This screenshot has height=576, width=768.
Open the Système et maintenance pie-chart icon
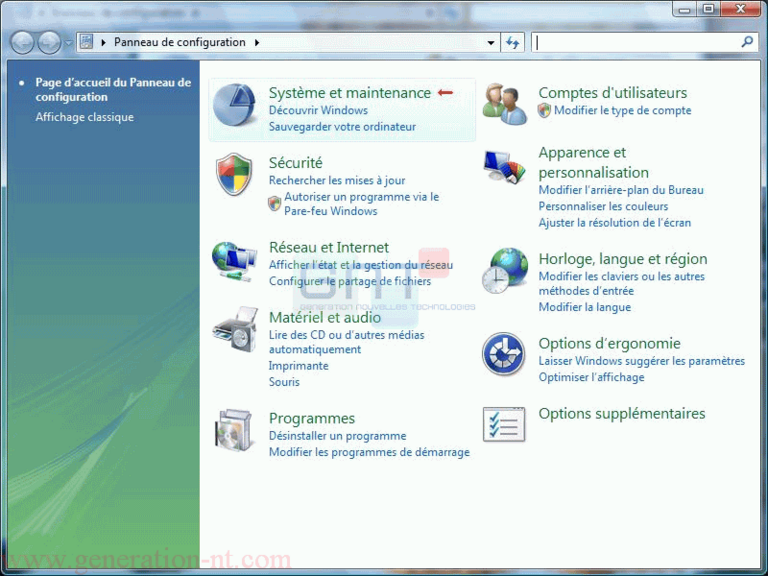pyautogui.click(x=235, y=104)
